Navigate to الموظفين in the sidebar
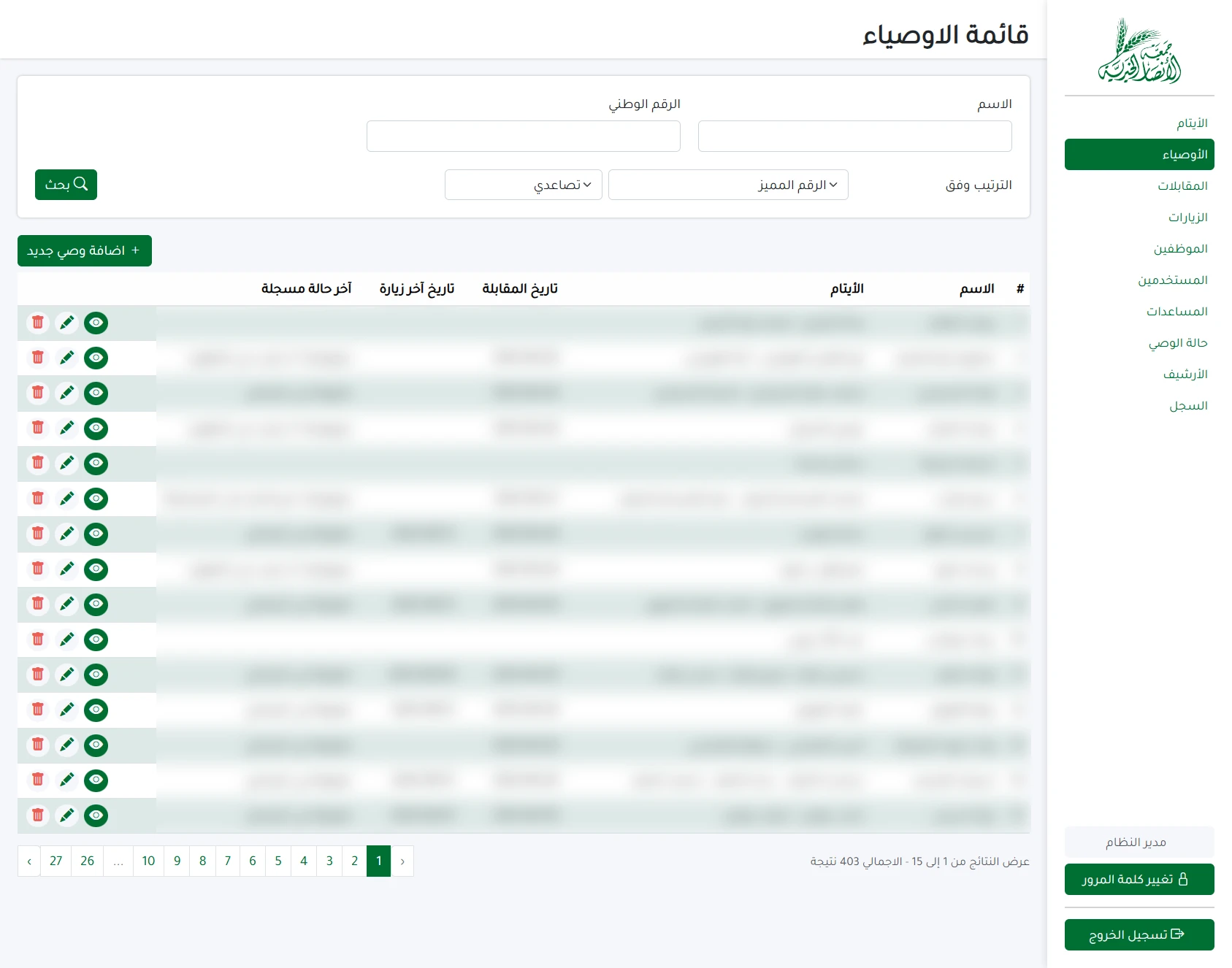The image size is (1232, 968). point(1139,249)
